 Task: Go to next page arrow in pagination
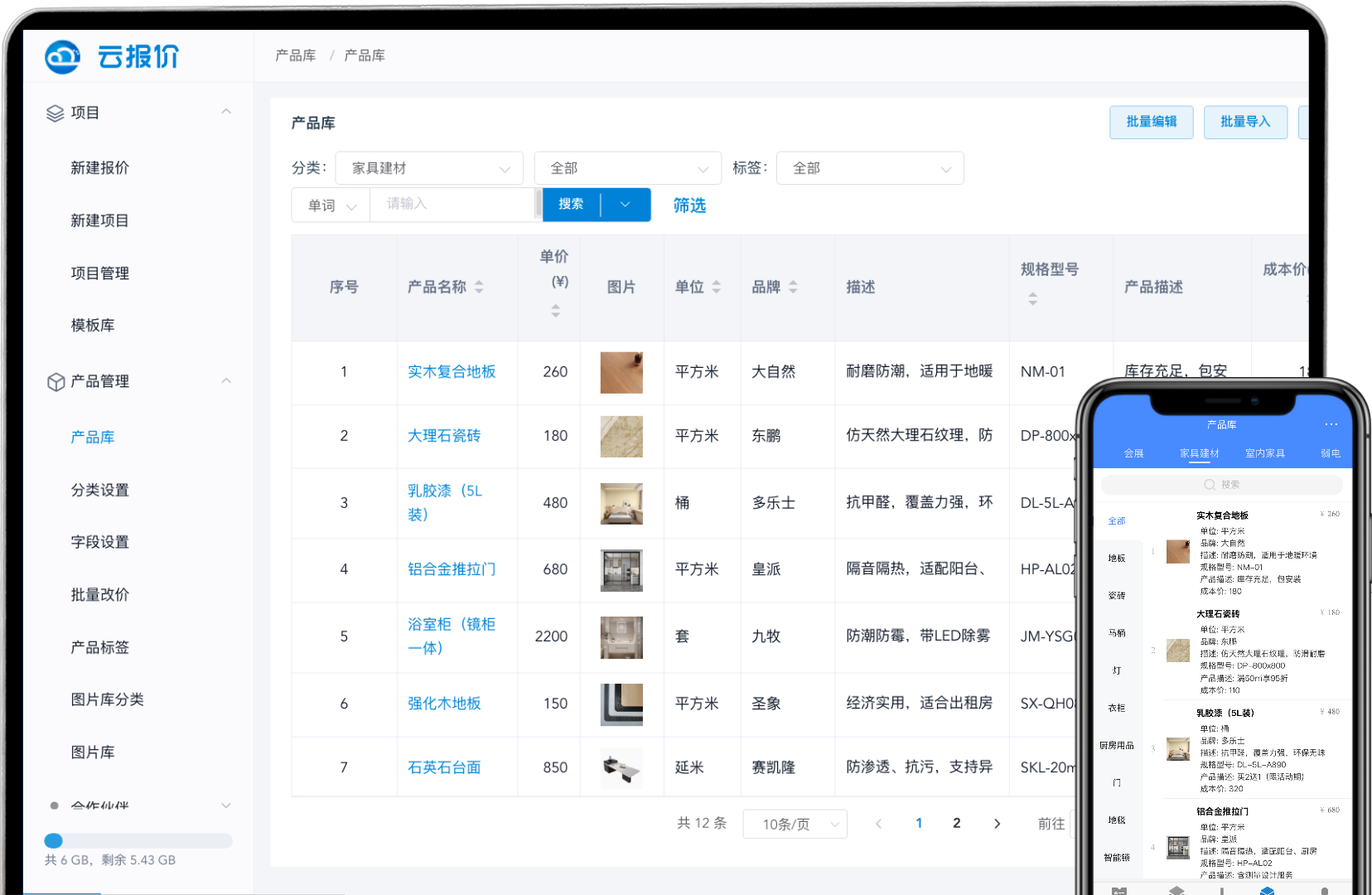pos(997,824)
